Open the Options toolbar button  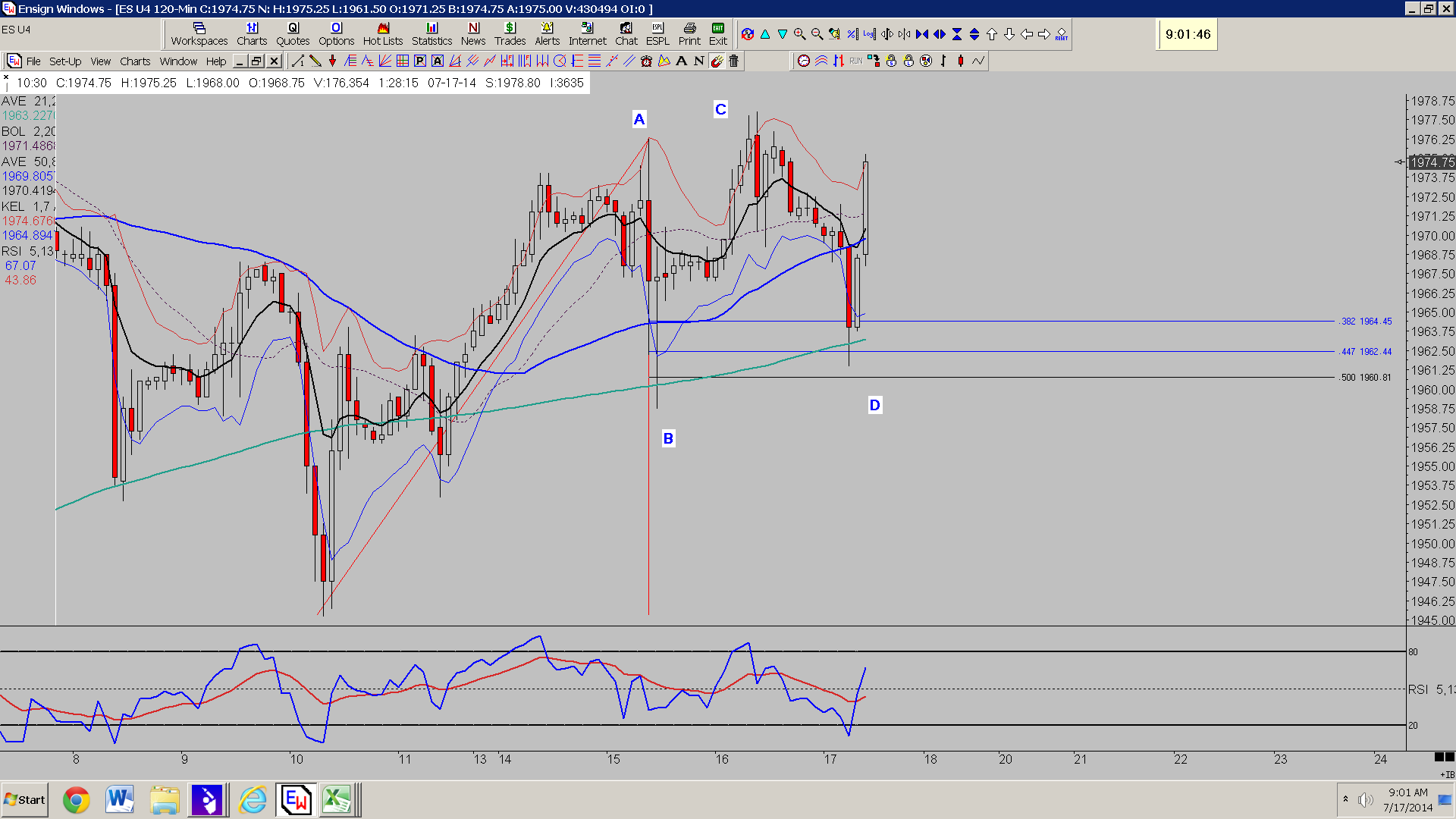[336, 34]
